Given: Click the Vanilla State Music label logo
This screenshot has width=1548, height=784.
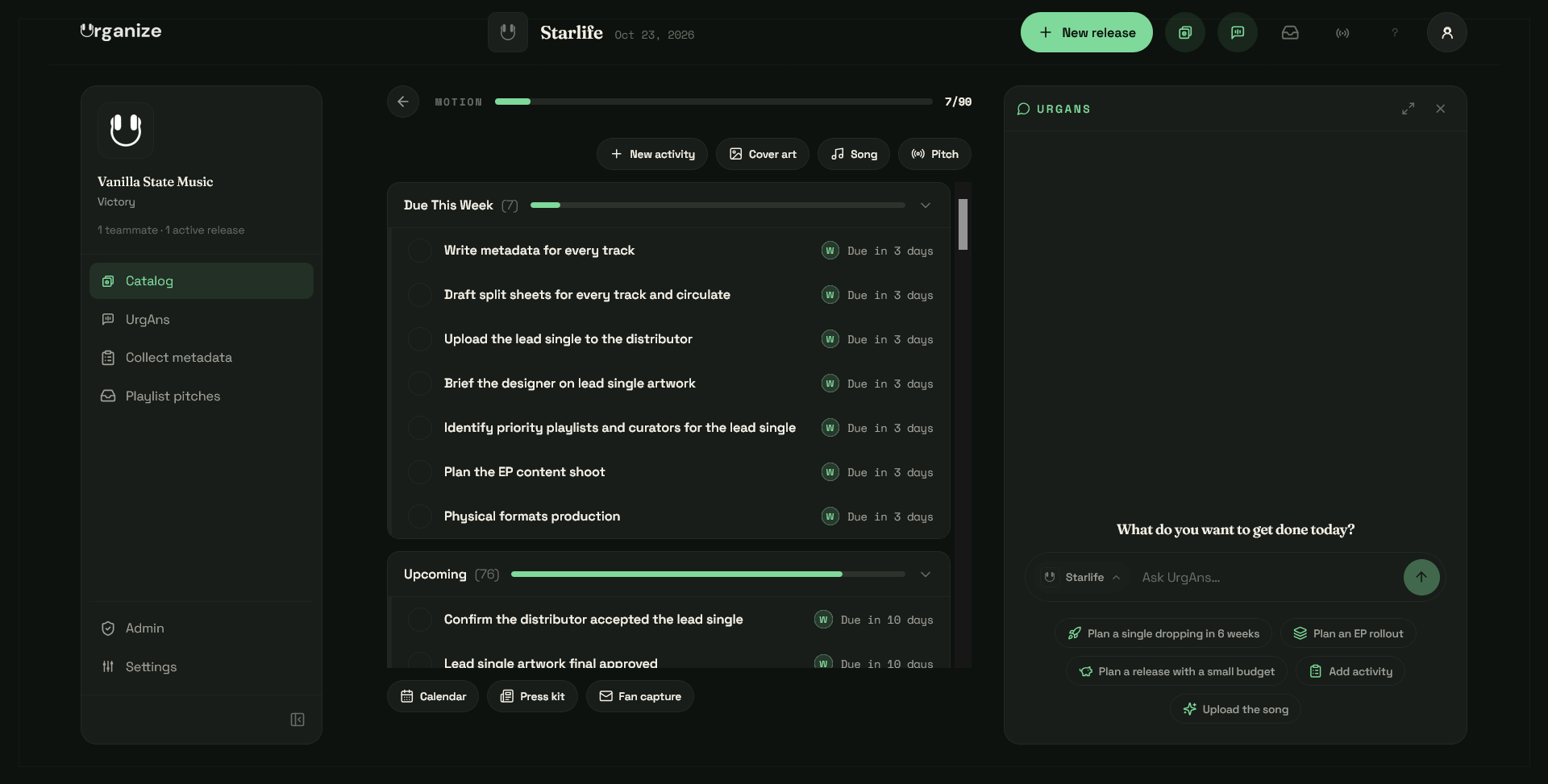Looking at the screenshot, I should coord(126,130).
